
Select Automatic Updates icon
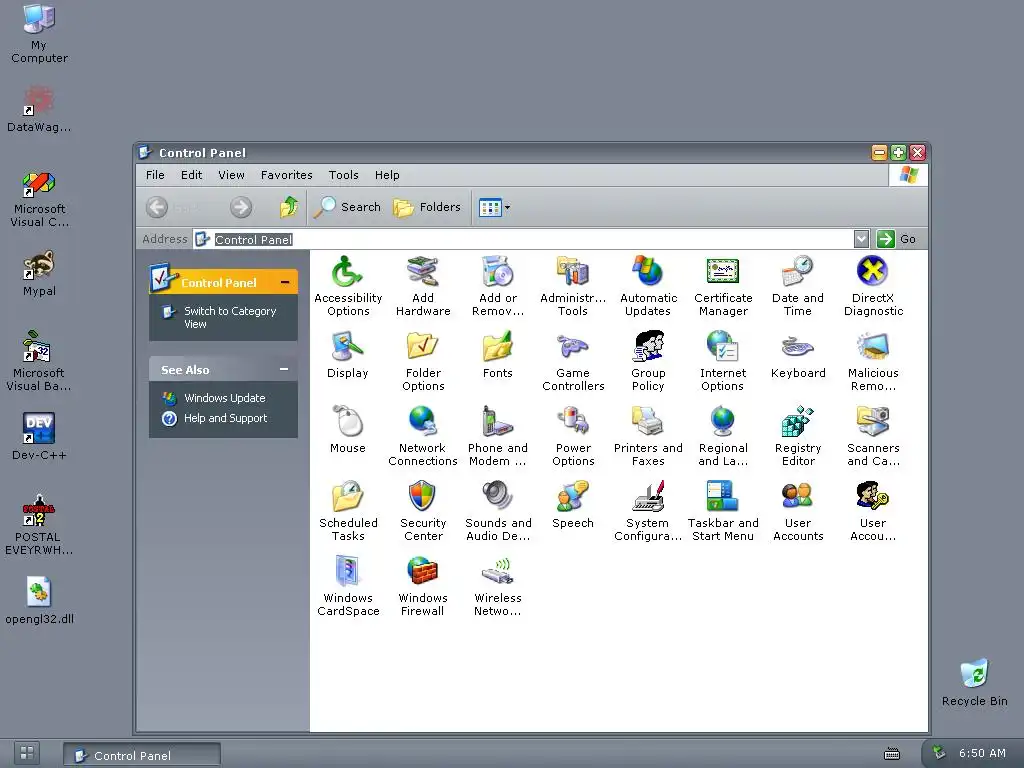[648, 286]
